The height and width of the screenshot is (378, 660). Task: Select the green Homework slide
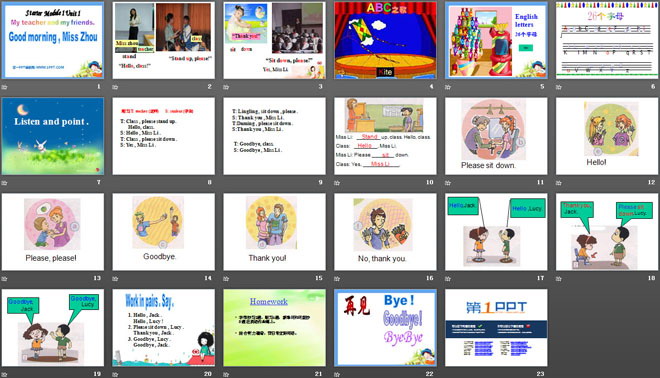(274, 327)
